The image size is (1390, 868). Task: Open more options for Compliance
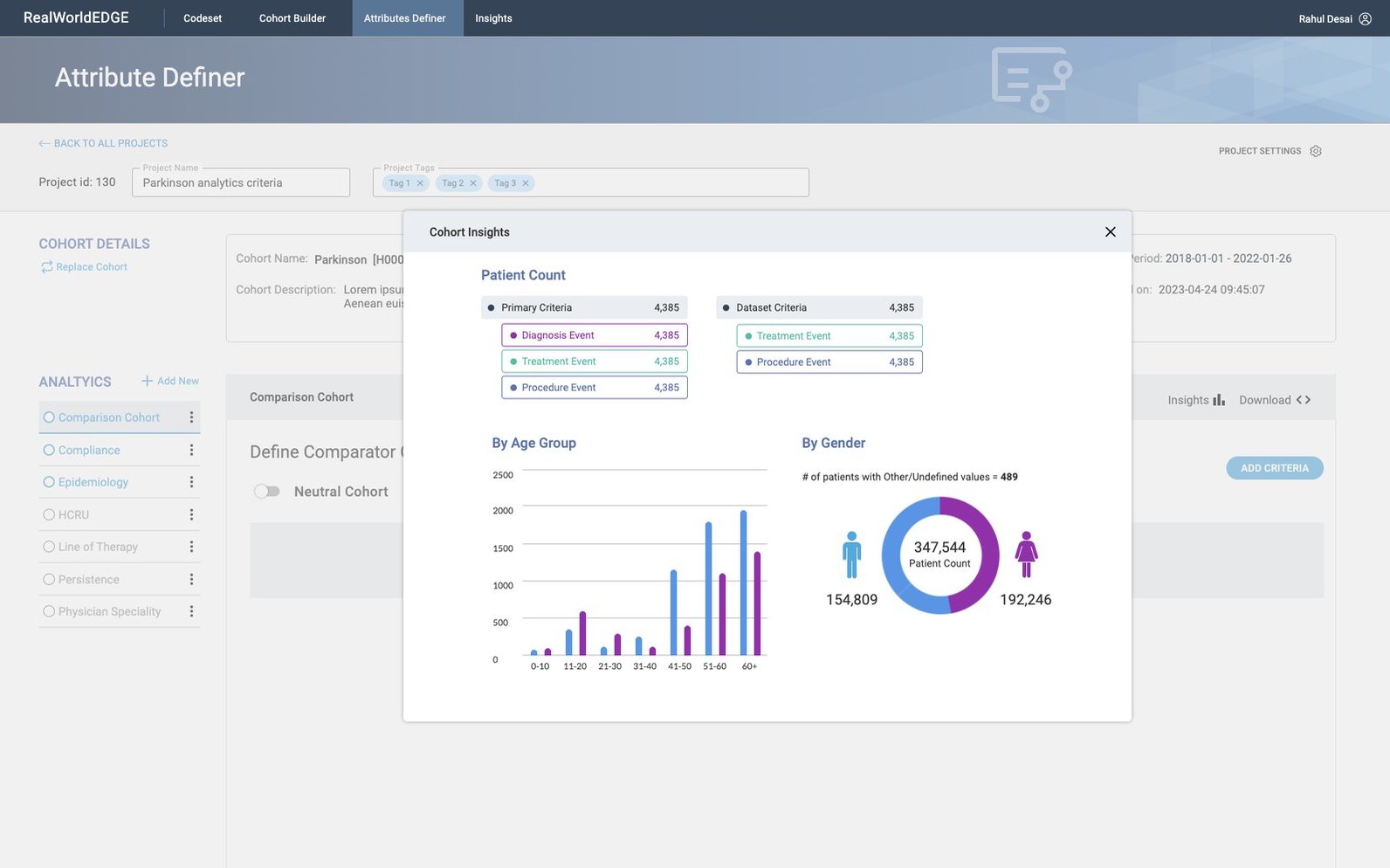(191, 450)
